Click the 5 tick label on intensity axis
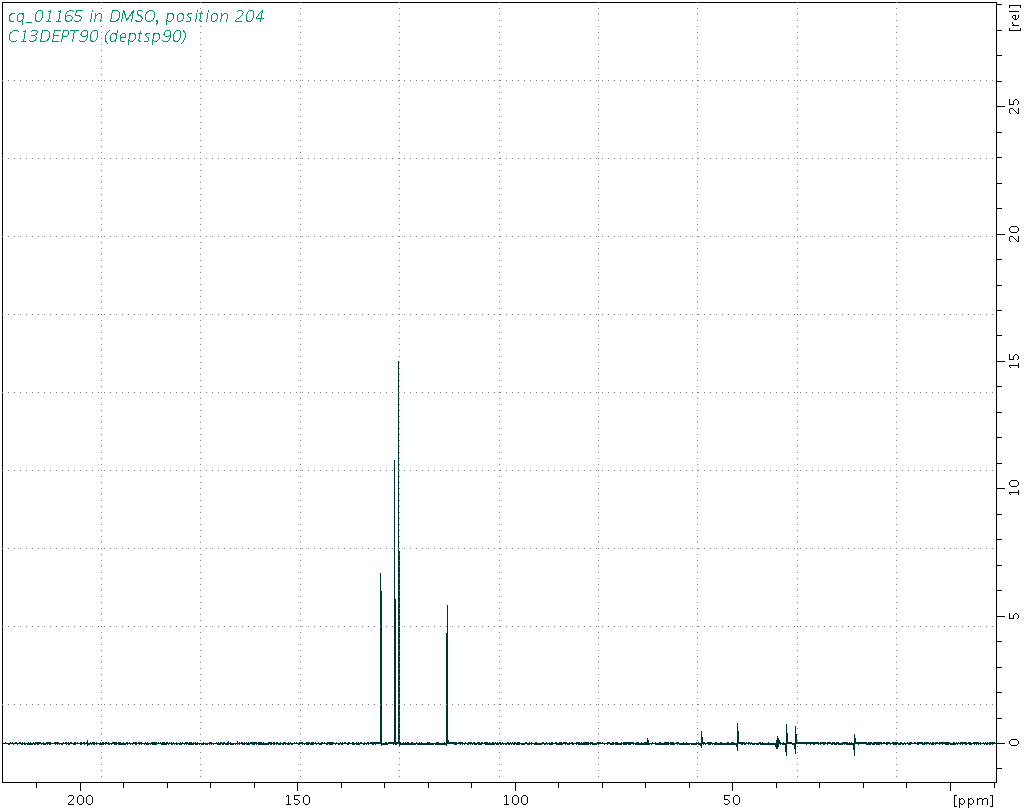 click(1014, 616)
